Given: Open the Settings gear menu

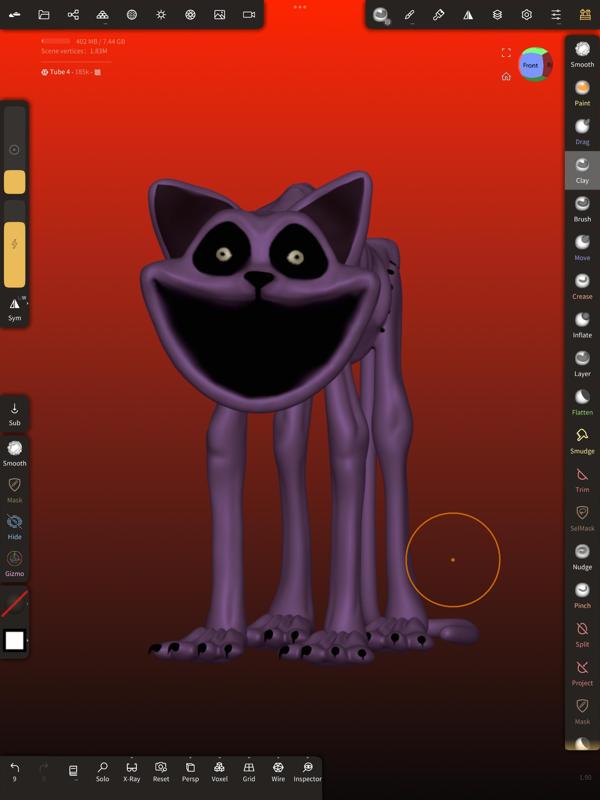Looking at the screenshot, I should 527,15.
